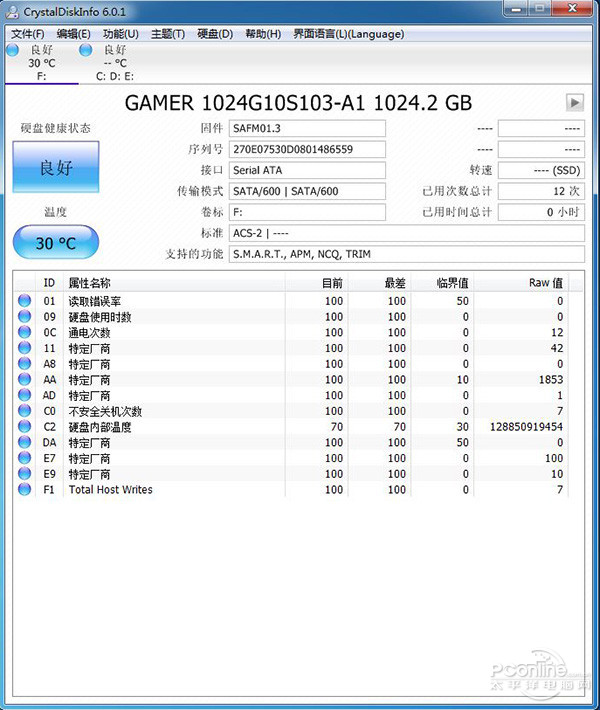600x710 pixels.
Task: Click the ACS-2 standard field
Action: 407,233
